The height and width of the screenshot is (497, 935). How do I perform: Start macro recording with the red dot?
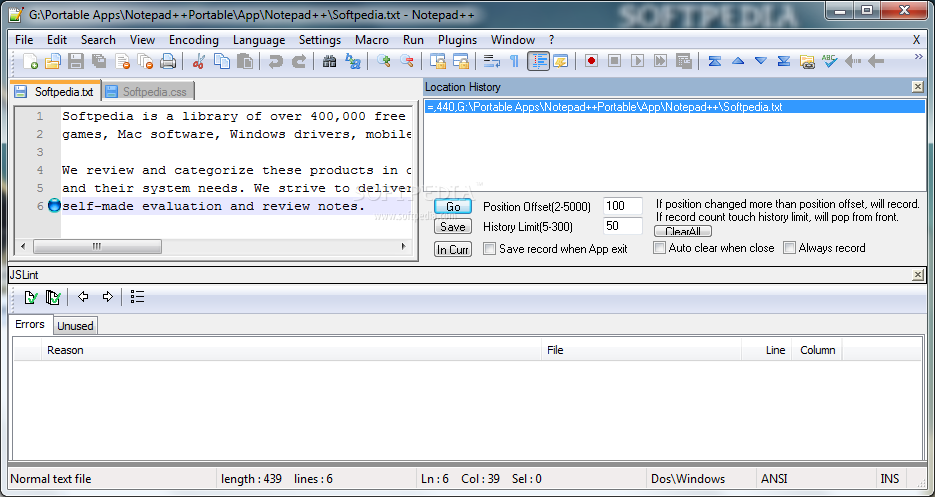[x=591, y=61]
